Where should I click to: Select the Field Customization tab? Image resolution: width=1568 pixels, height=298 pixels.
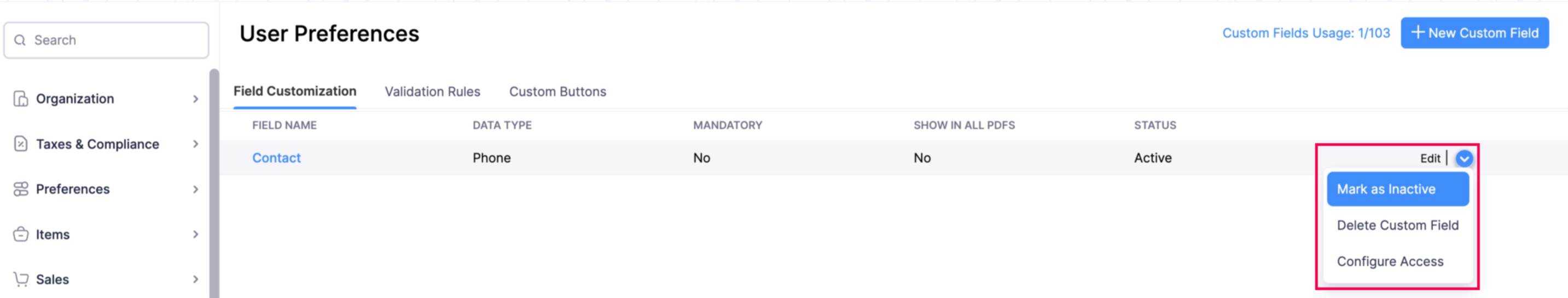pos(294,91)
